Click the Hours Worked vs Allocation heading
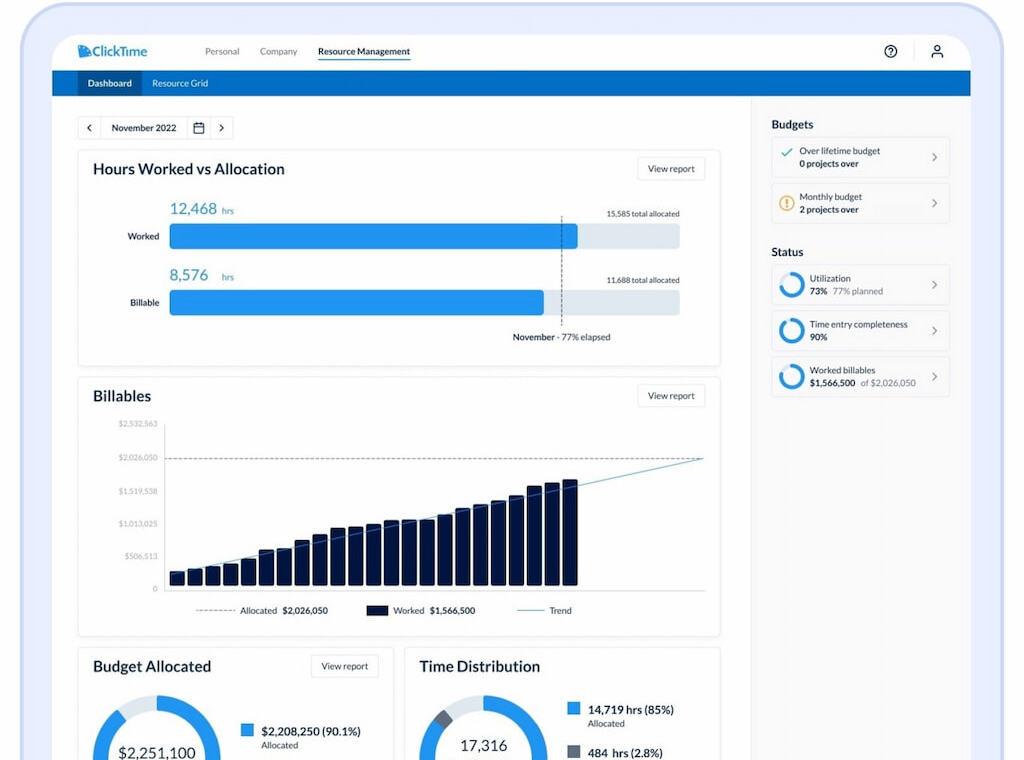The image size is (1024, 760). (x=189, y=169)
